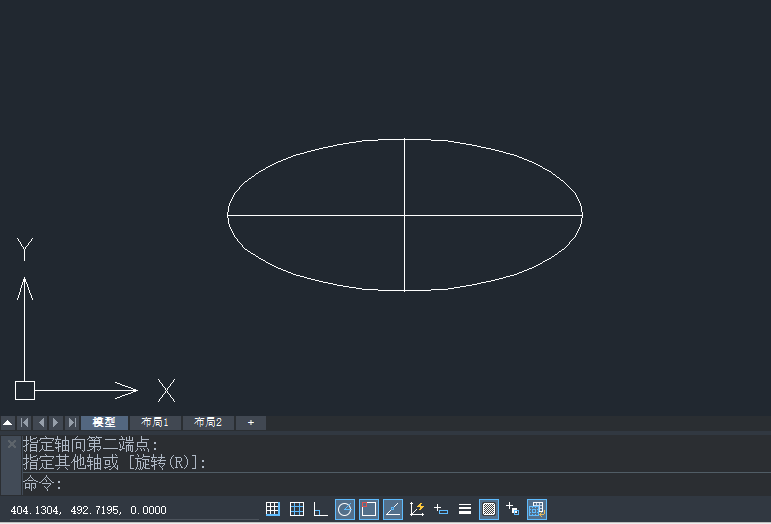The height and width of the screenshot is (524, 771).
Task: Switch to the 模型 model tab
Action: [104, 422]
